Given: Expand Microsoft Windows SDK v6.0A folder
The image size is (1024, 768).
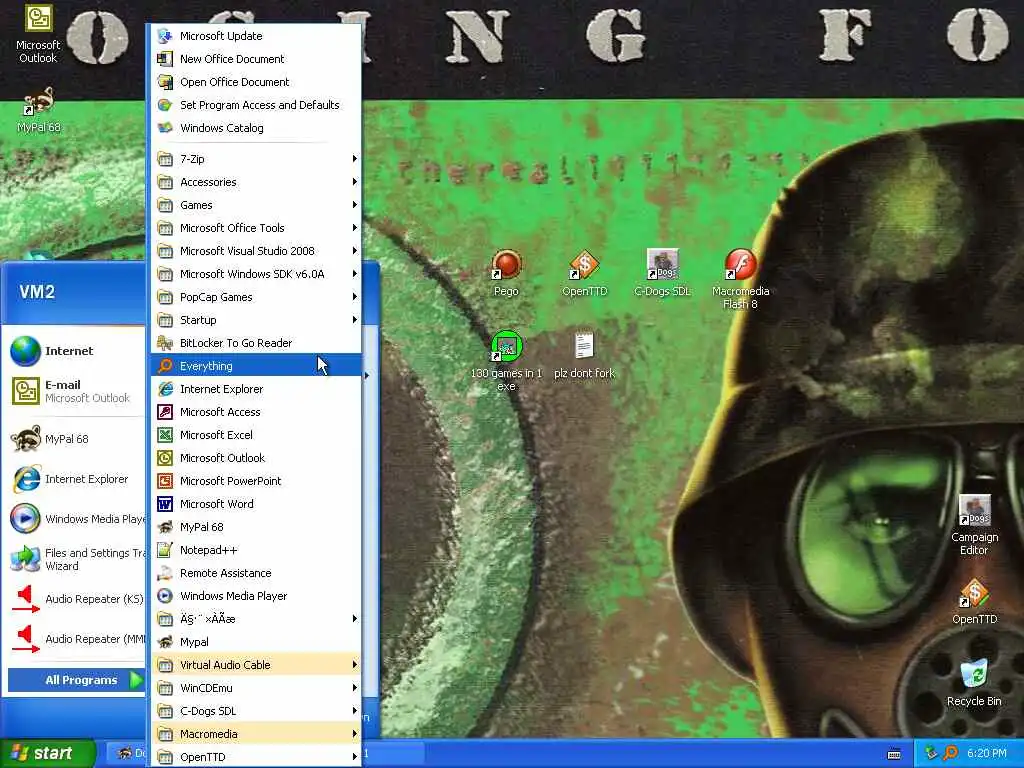Looking at the screenshot, I should tap(256, 274).
